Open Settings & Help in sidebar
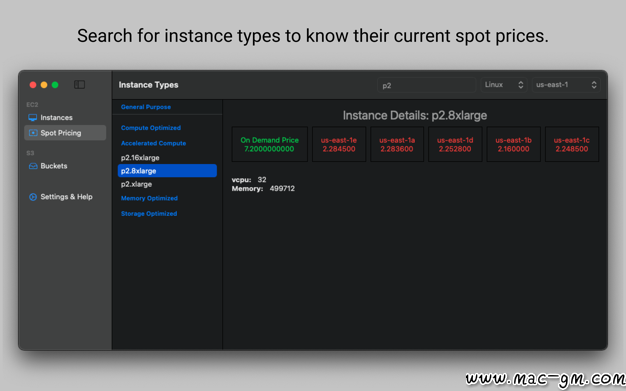 coord(65,197)
